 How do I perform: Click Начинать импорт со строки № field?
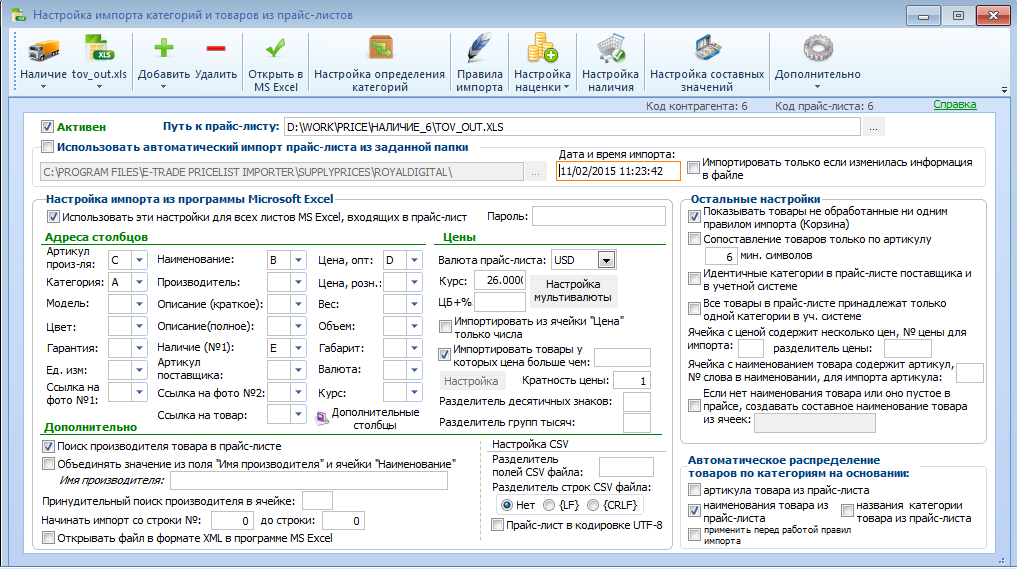[232, 520]
